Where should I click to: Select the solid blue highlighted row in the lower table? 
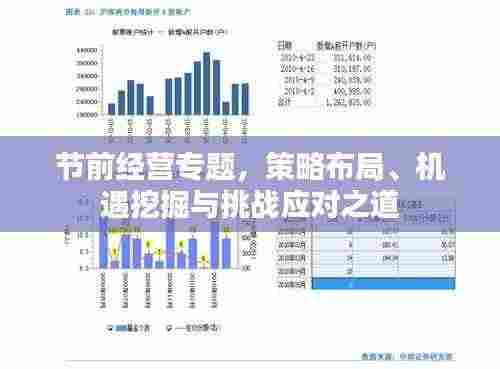click(384, 284)
